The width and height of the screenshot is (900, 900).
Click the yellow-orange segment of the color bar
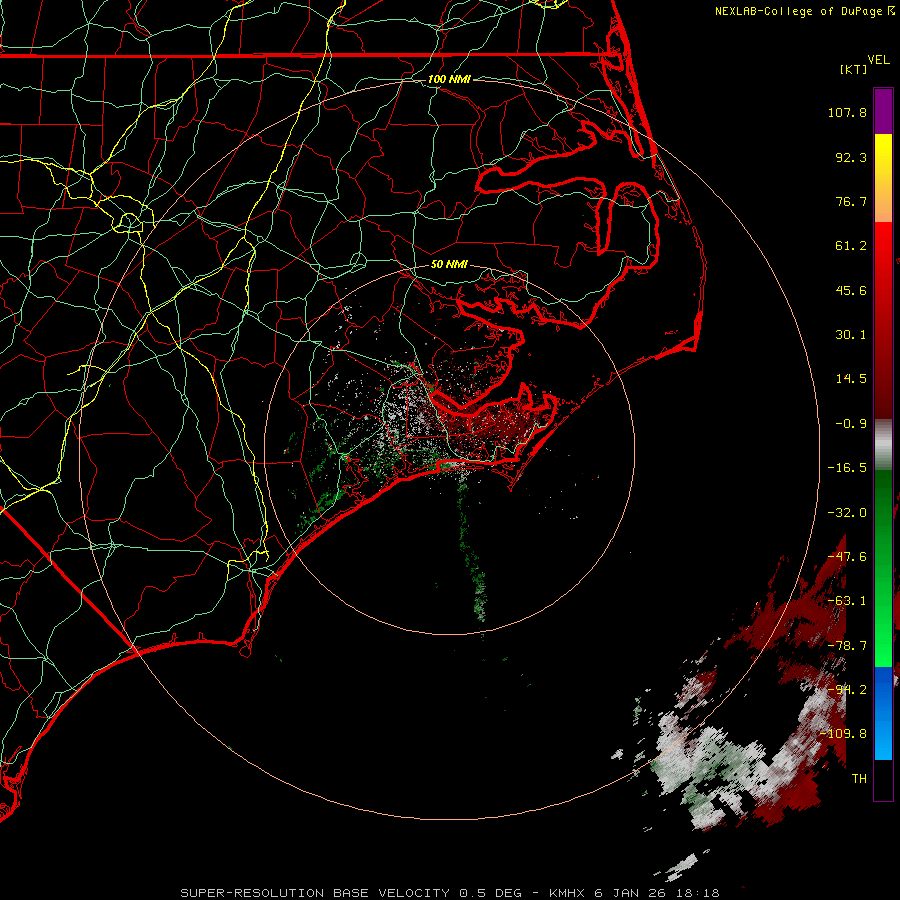point(883,178)
